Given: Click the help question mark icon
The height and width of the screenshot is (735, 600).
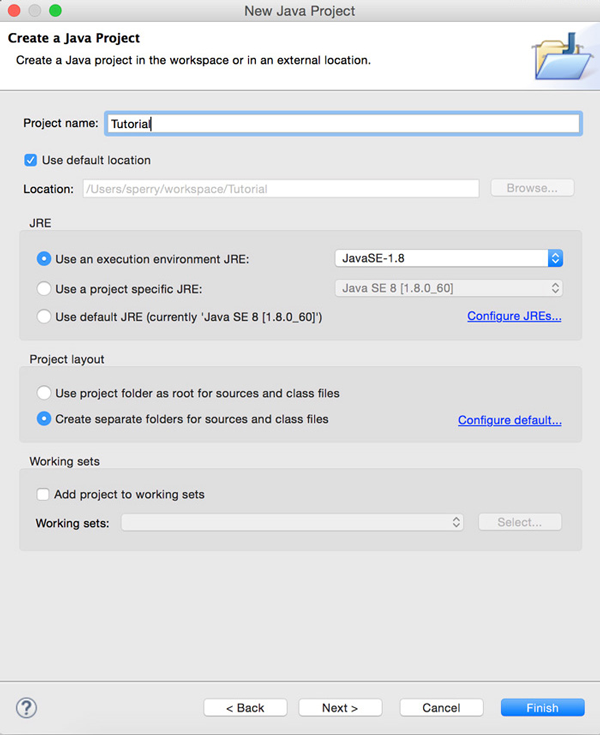Looking at the screenshot, I should (26, 707).
